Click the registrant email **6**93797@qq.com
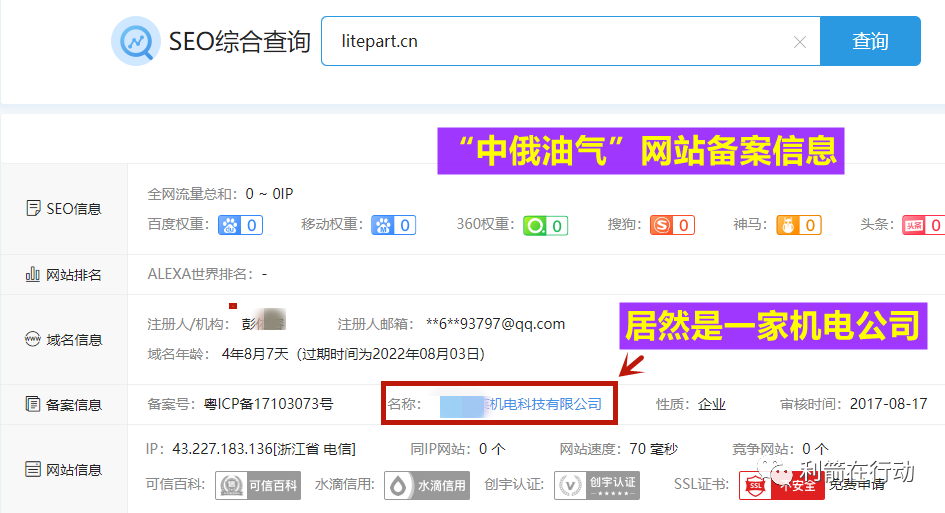The width and height of the screenshot is (945, 513). pyautogui.click(x=495, y=324)
